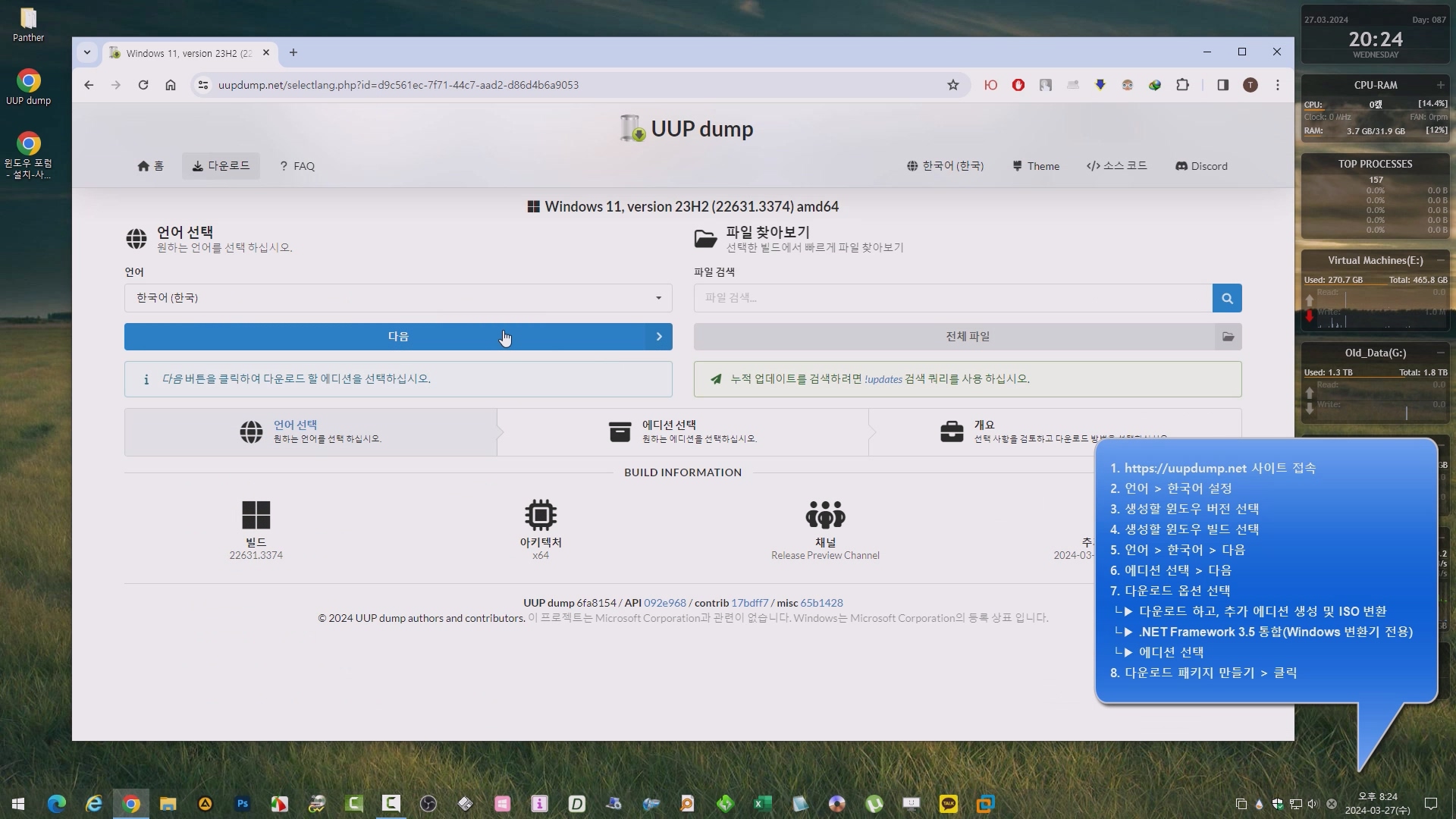The height and width of the screenshot is (819, 1456).
Task: Open Excel from taskbar
Action: pos(763,804)
